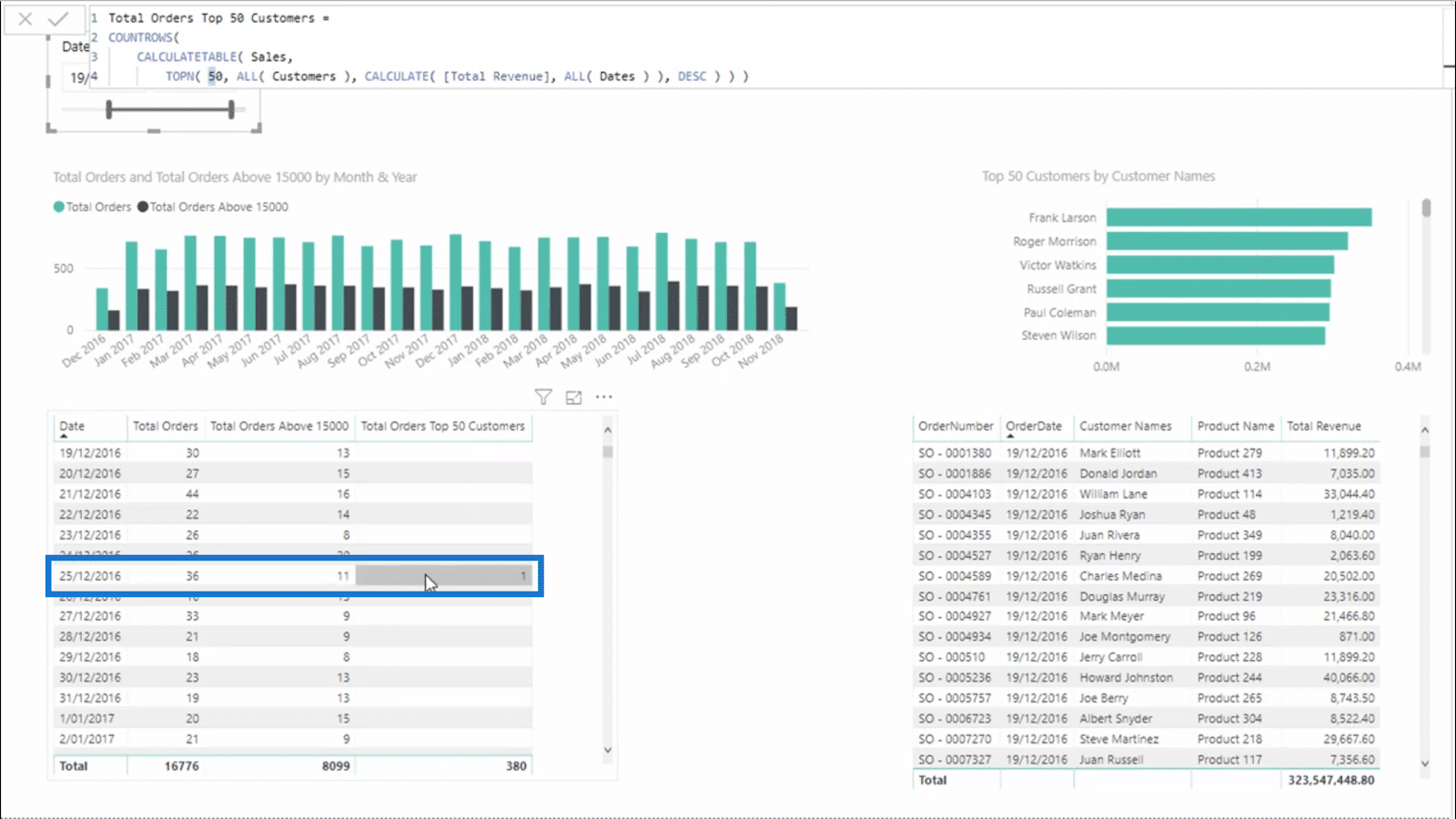Click Dec 2017 bar in column chart
Image resolution: width=1456 pixels, height=819 pixels.
[455, 282]
